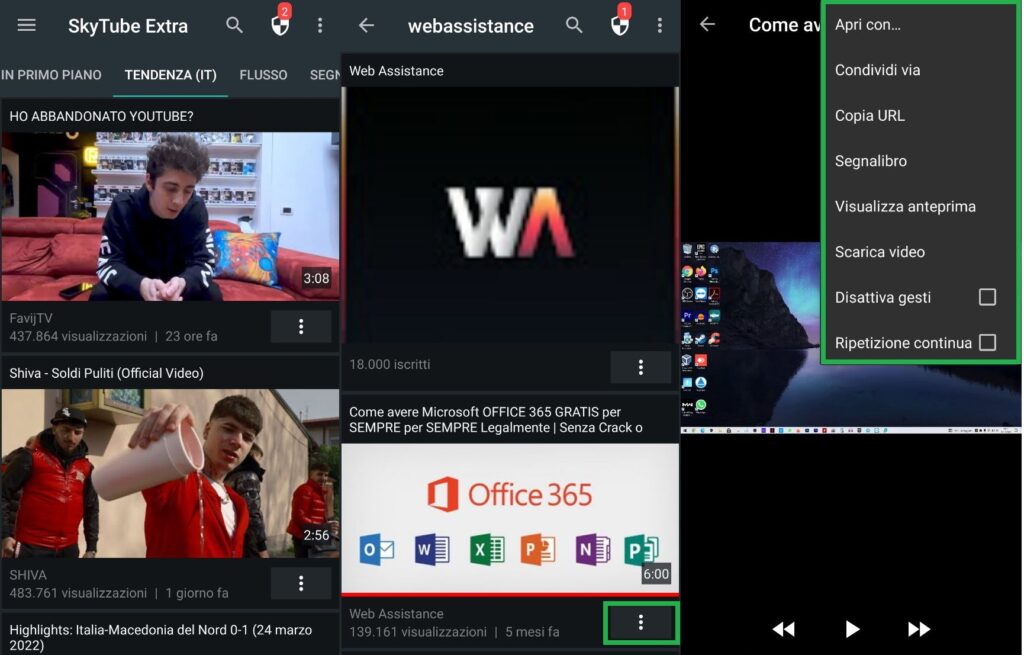Tap the Highlights: Italia-Macedonia del Nord title
Viewport: 1024px width, 655px height.
tap(161, 637)
